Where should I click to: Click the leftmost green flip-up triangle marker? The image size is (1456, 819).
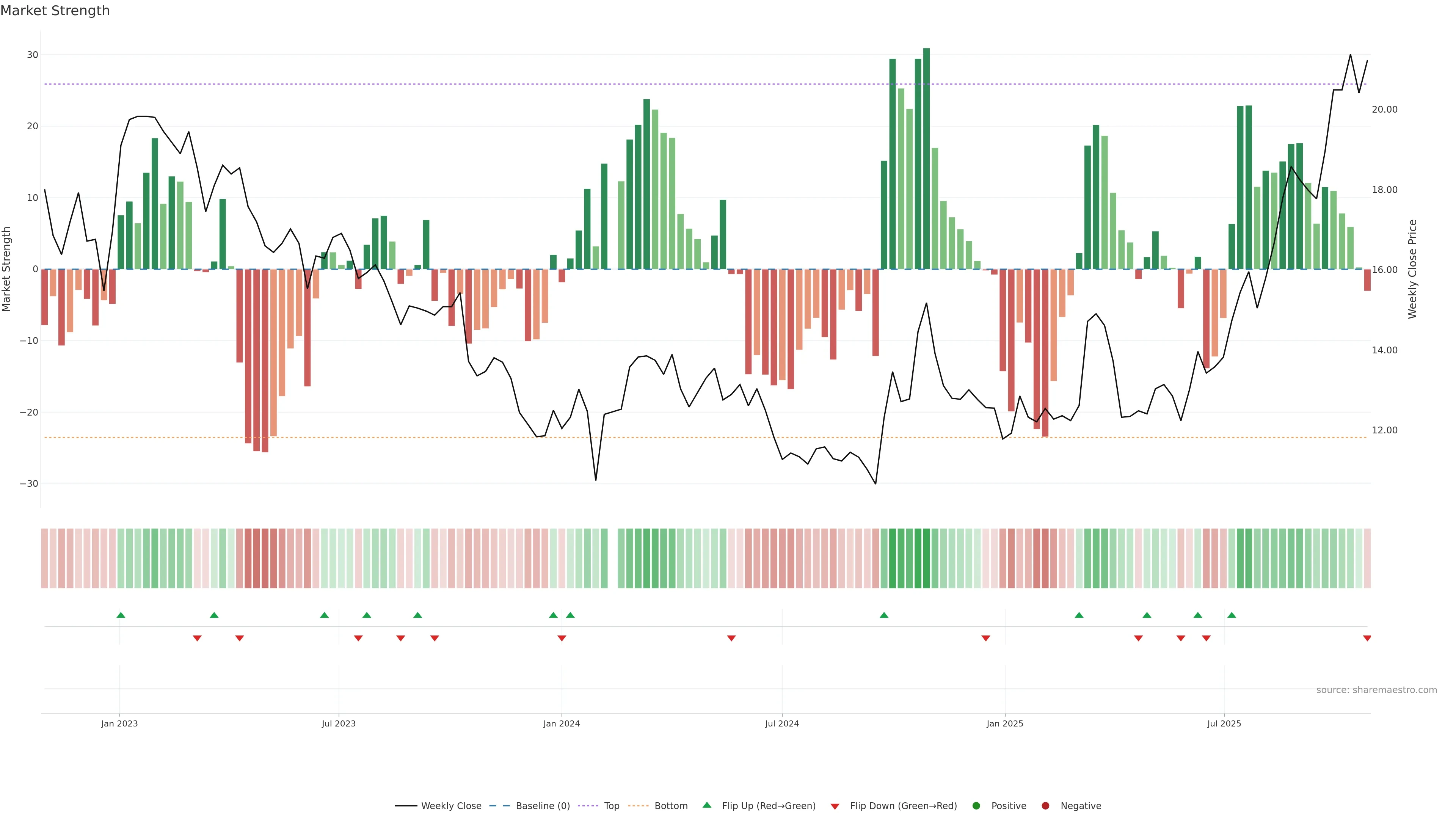point(121,615)
